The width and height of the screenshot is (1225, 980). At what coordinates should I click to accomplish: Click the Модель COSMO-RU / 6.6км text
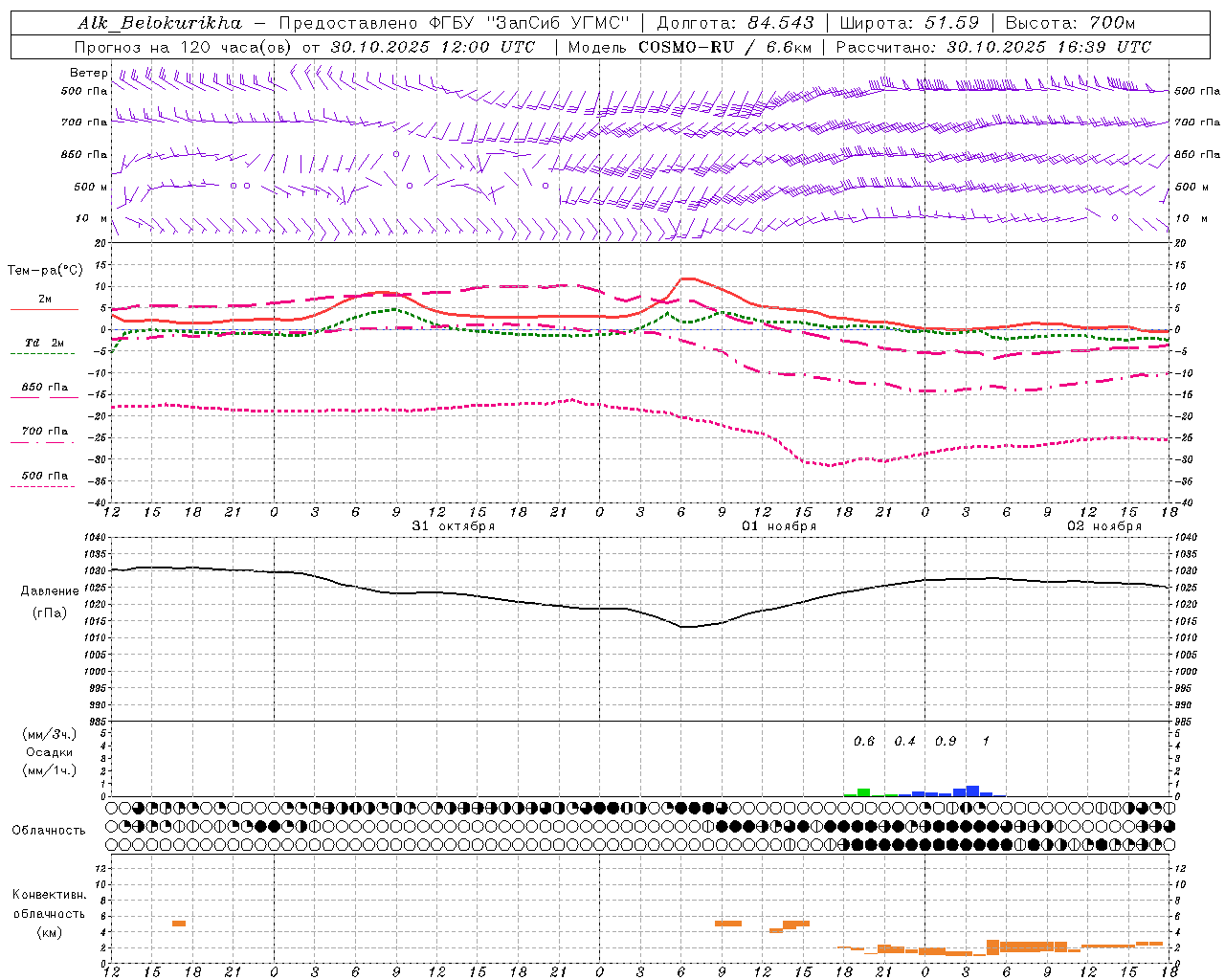click(690, 47)
